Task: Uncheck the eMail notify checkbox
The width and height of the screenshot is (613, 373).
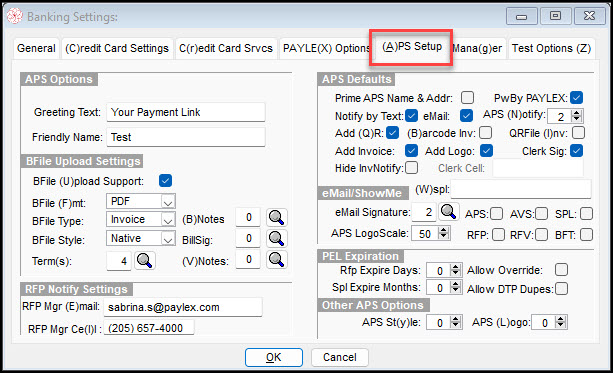Action: [x=466, y=116]
